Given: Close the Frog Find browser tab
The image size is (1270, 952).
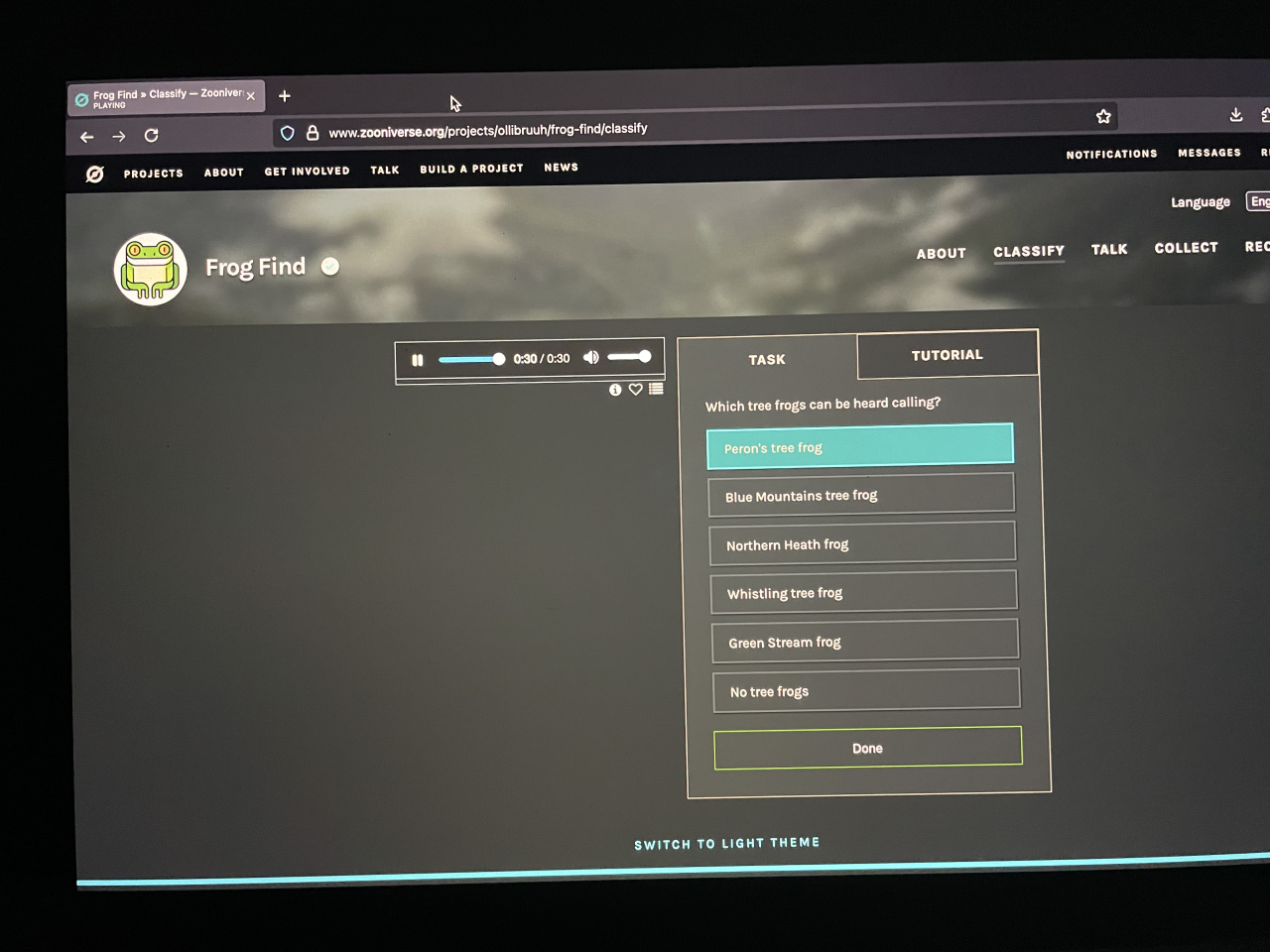Looking at the screenshot, I should [251, 96].
